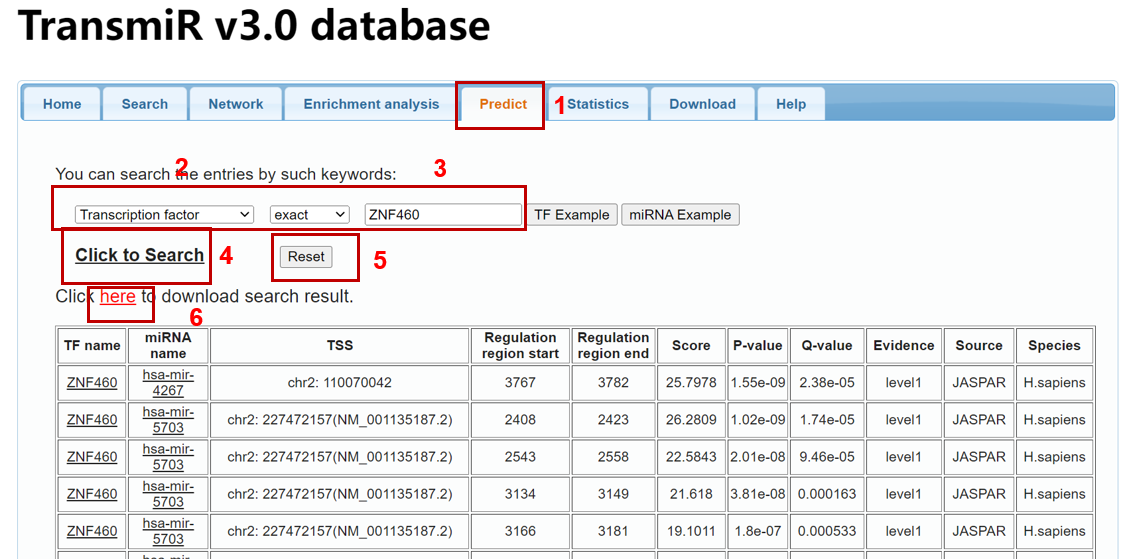Click the keyword field containing ZNF460

coord(443,215)
